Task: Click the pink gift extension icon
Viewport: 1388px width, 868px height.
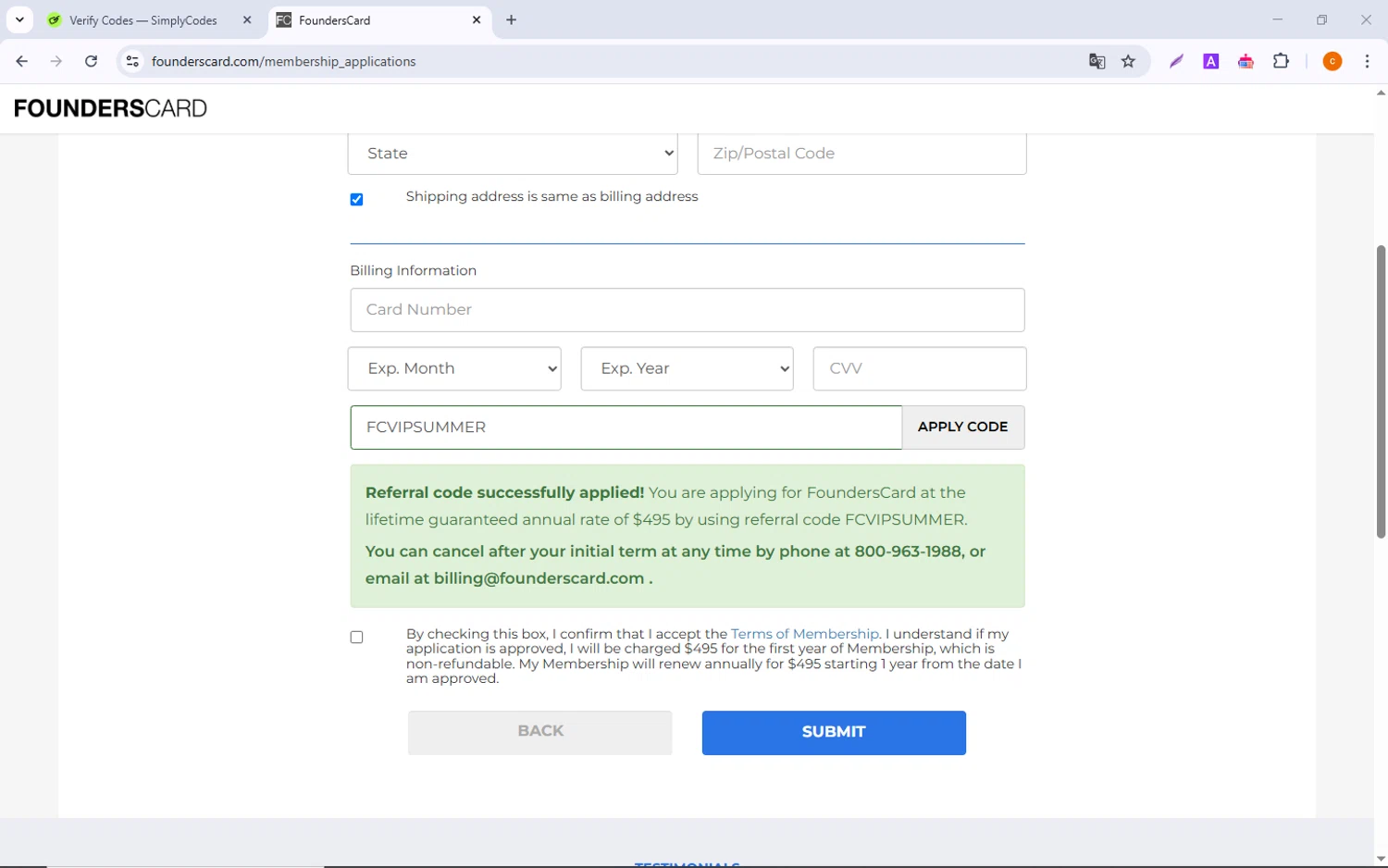Action: (1245, 61)
